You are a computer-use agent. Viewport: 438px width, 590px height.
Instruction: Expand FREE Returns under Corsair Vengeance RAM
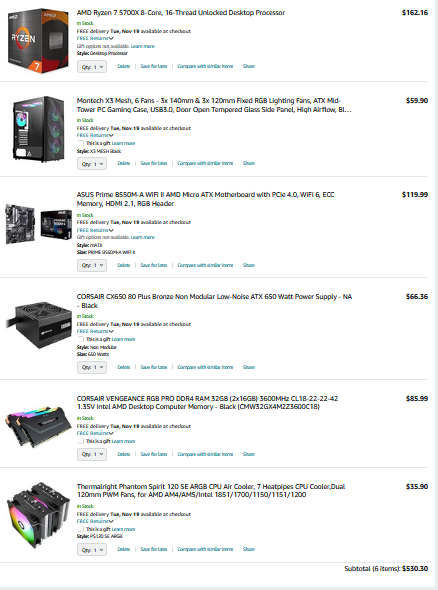95,433
